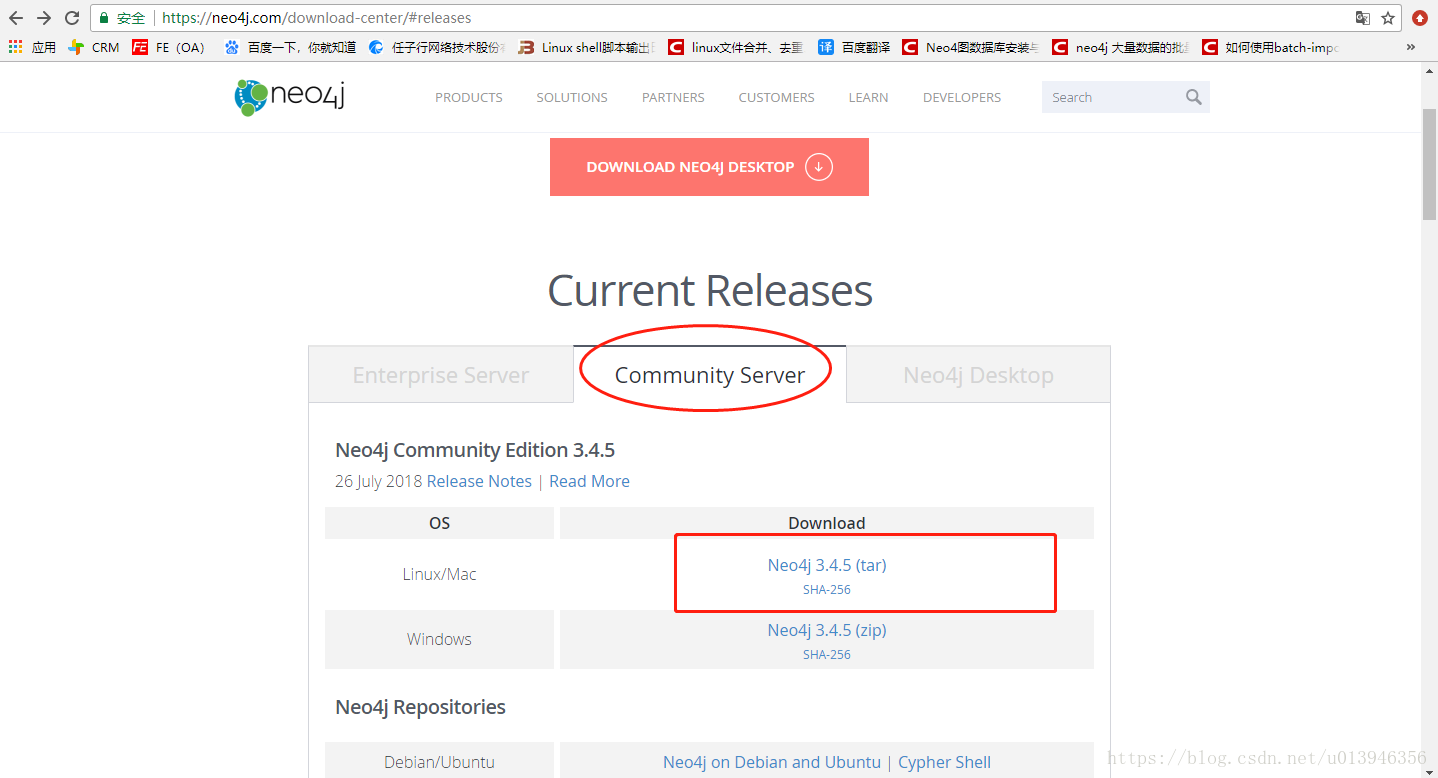Show more bookmarks with chevron

click(1411, 47)
